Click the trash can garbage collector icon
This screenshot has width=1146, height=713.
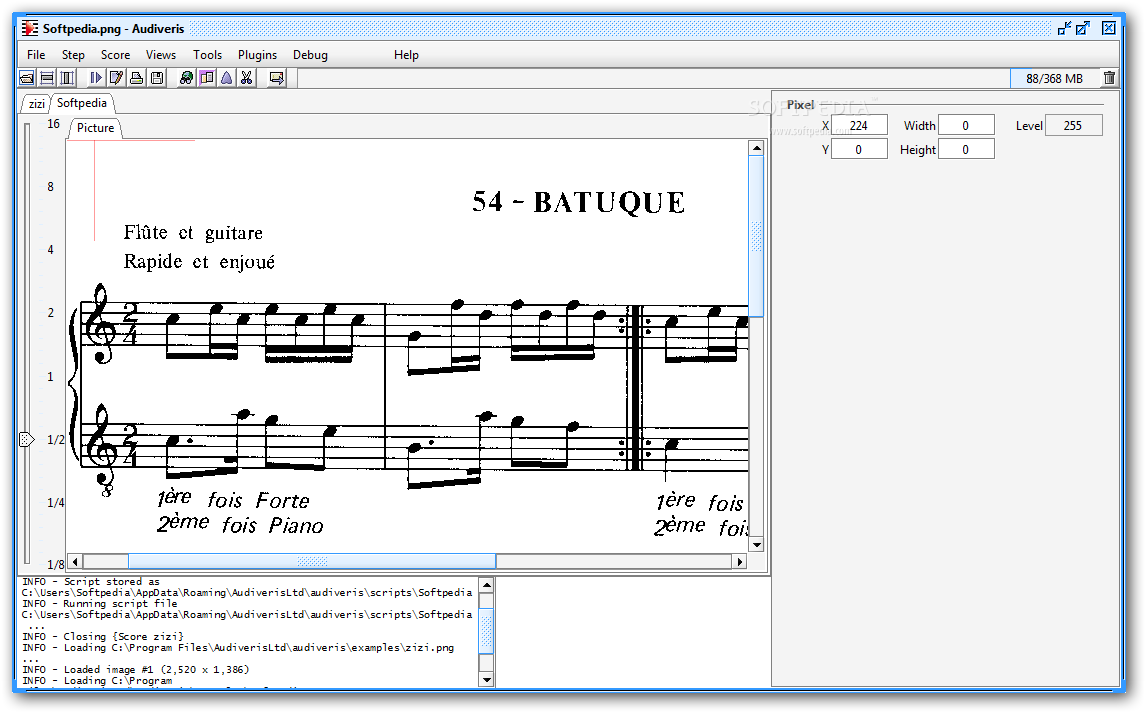tap(1109, 77)
